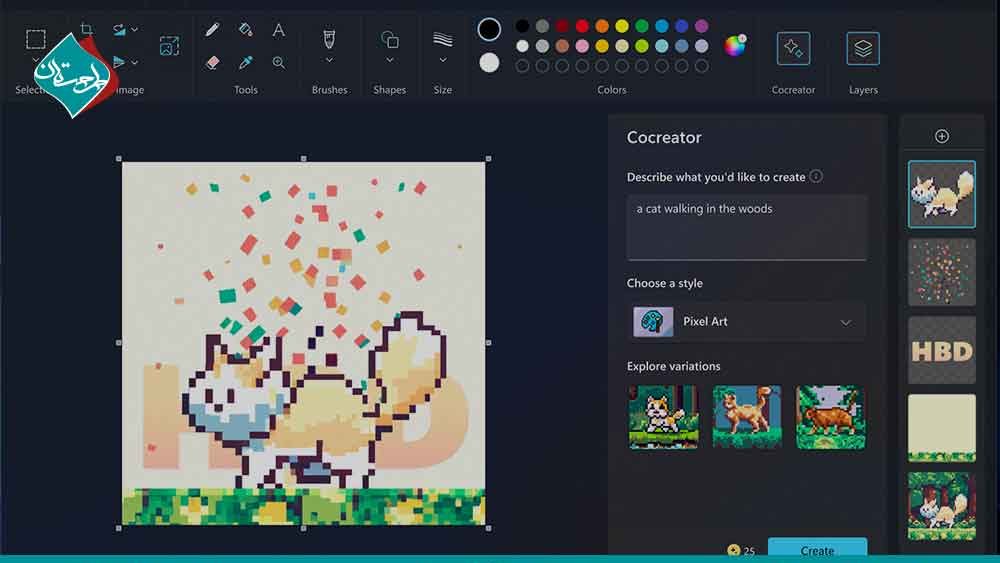Pick the green palette color in top row

pyautogui.click(x=642, y=26)
